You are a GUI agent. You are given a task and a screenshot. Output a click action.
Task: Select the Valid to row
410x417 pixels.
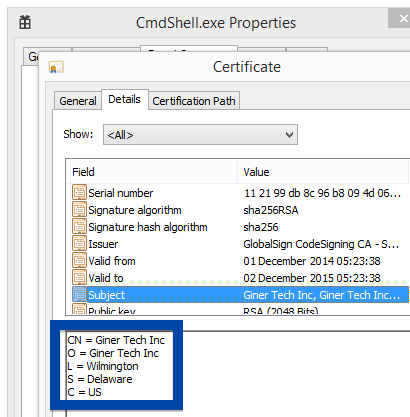click(238, 278)
